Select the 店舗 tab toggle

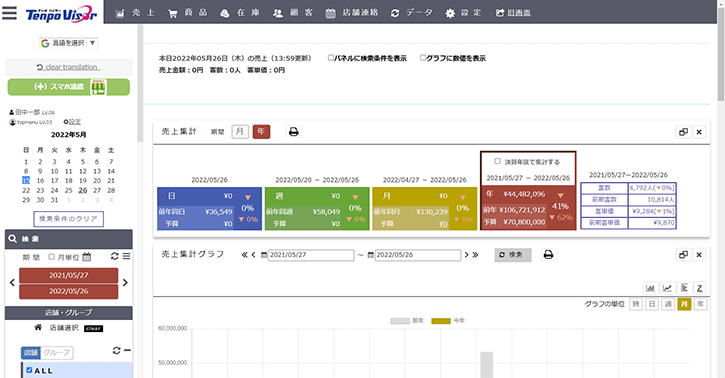[x=31, y=353]
